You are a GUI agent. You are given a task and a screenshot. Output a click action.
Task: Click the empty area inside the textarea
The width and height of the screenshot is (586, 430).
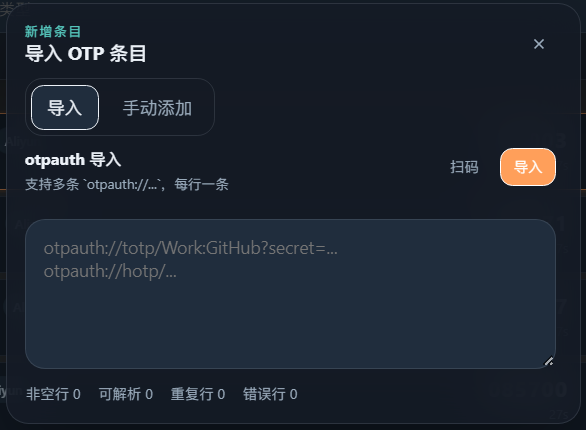[x=290, y=321]
